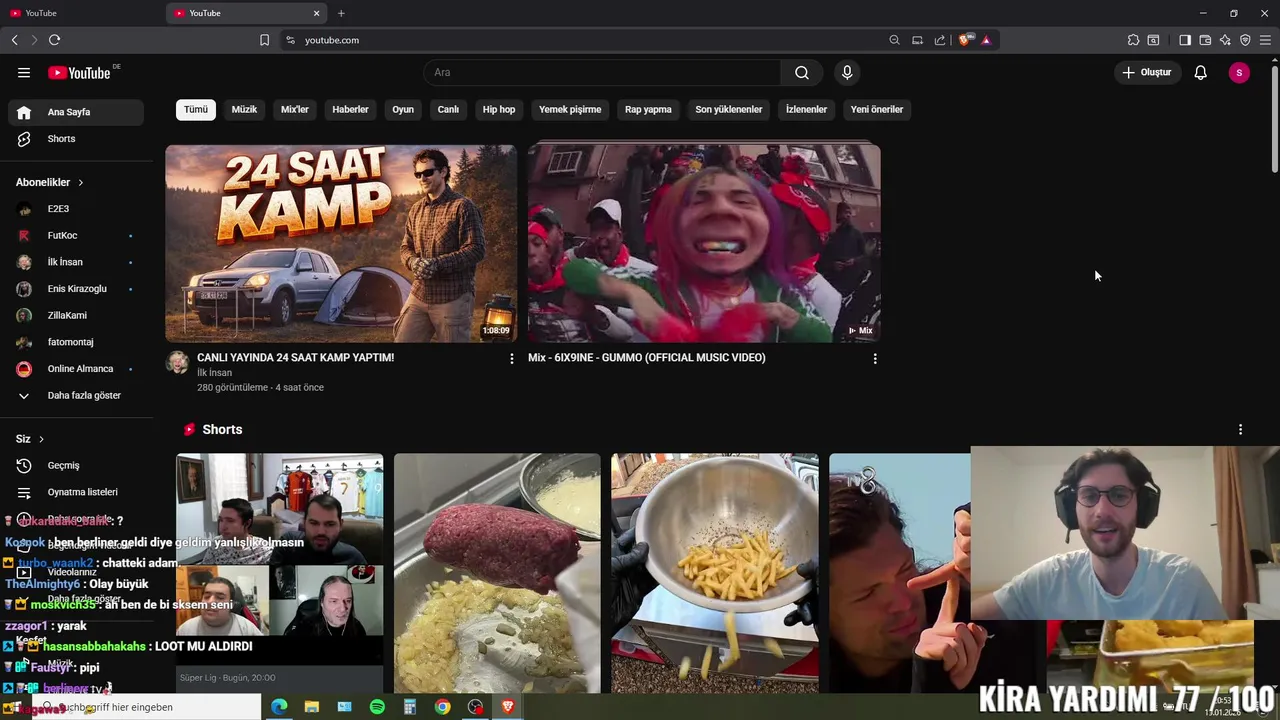
Task: Open the E2E3 subscription channel
Action: [76, 209]
